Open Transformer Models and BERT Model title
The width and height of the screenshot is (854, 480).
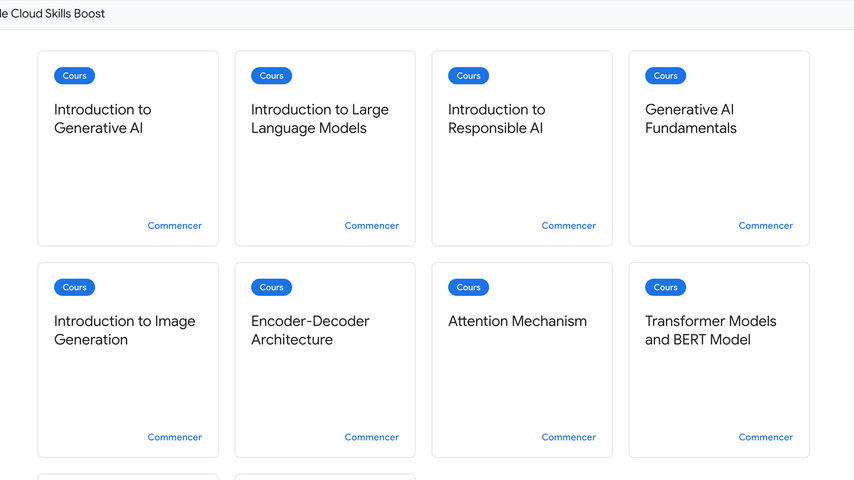[711, 330]
